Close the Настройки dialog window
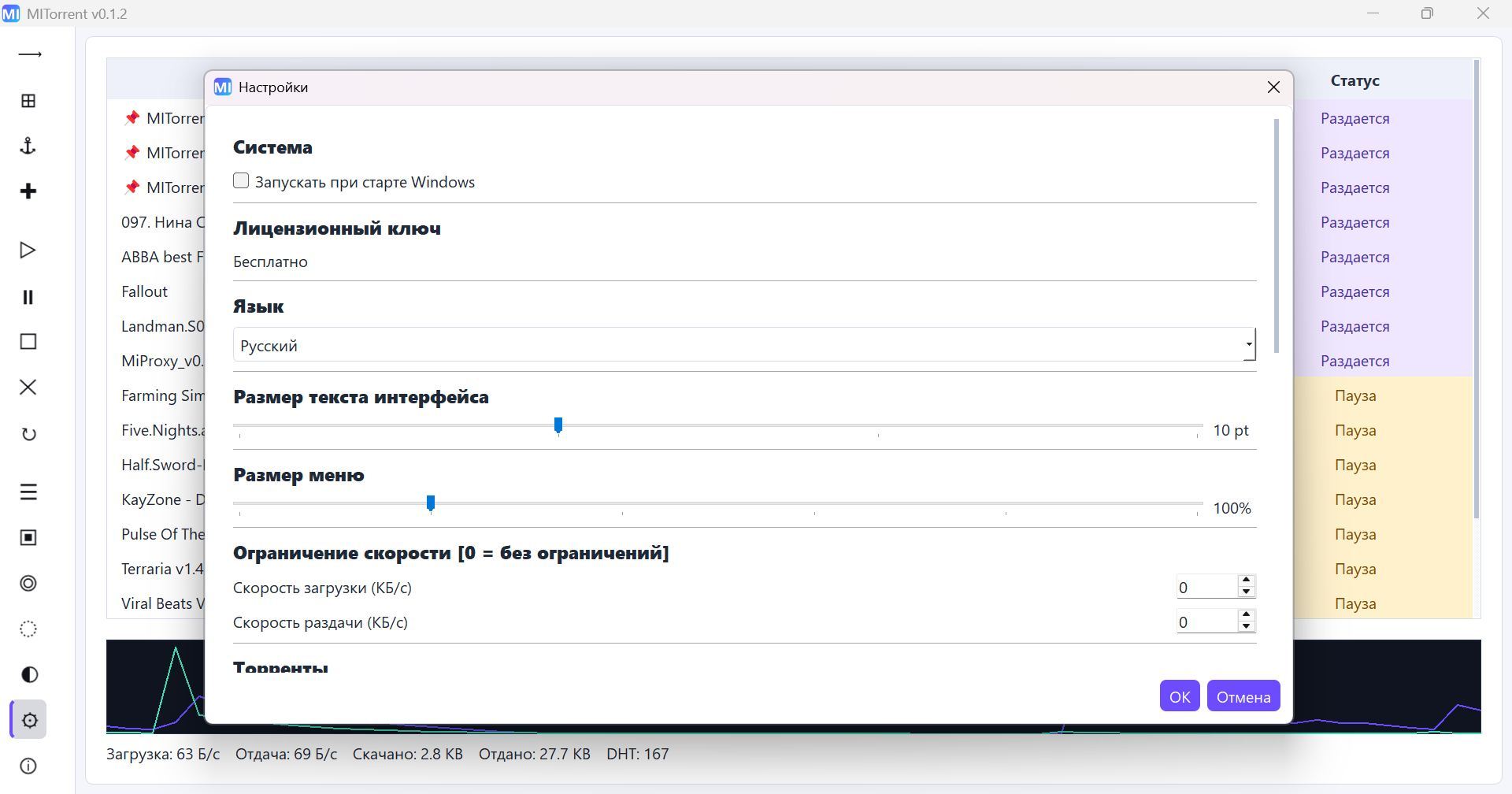Image resolution: width=1512 pixels, height=794 pixels. click(x=1273, y=87)
